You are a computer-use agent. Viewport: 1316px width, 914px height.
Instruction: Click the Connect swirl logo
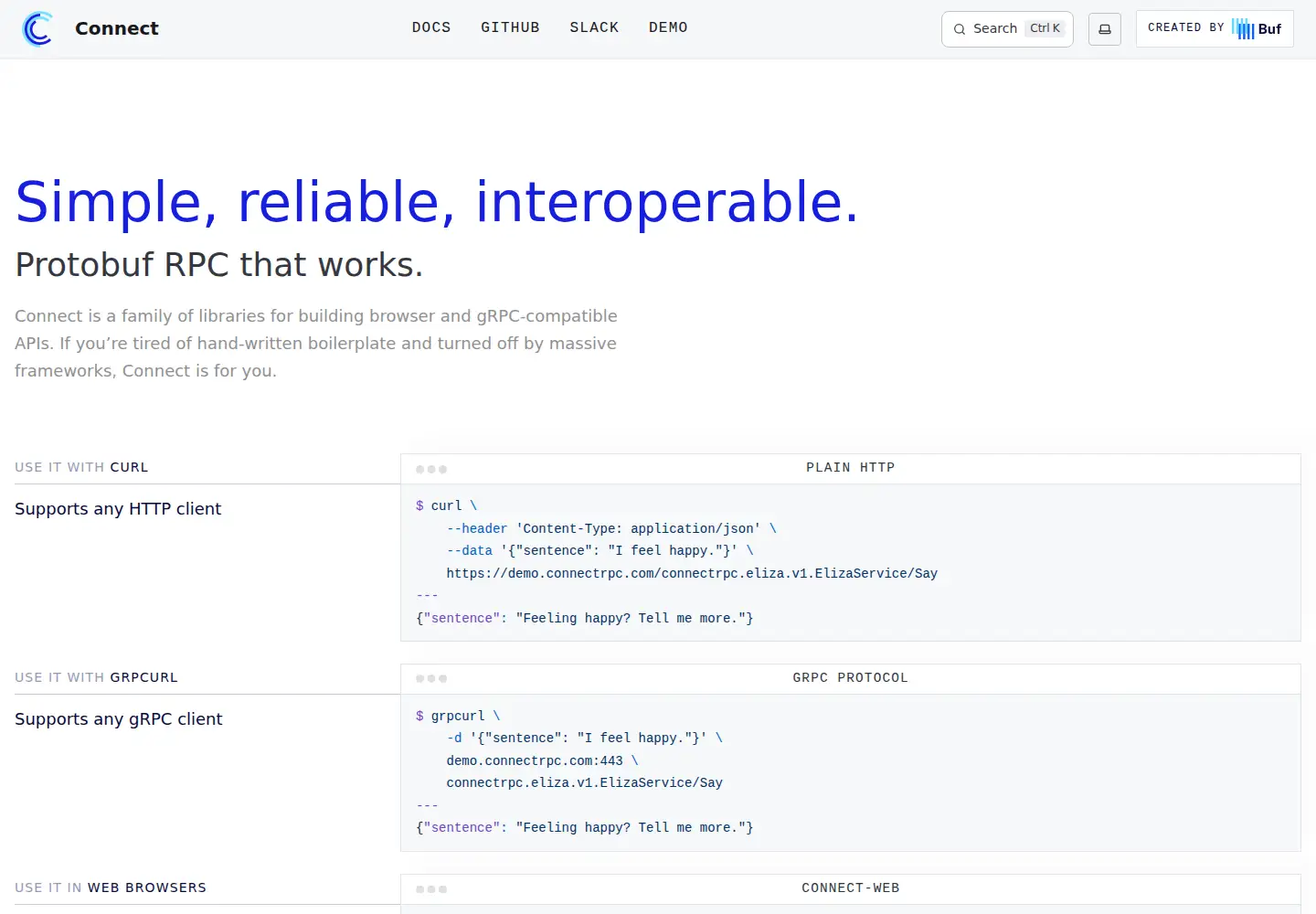(37, 29)
